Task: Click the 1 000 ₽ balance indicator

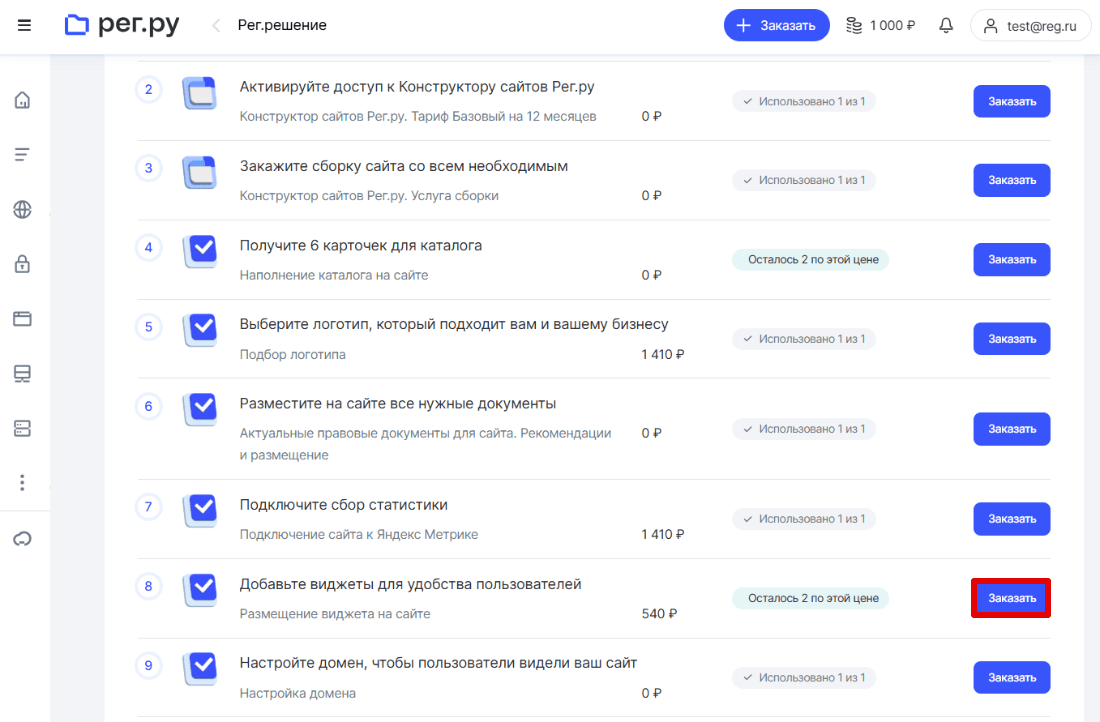Action: click(x=880, y=26)
